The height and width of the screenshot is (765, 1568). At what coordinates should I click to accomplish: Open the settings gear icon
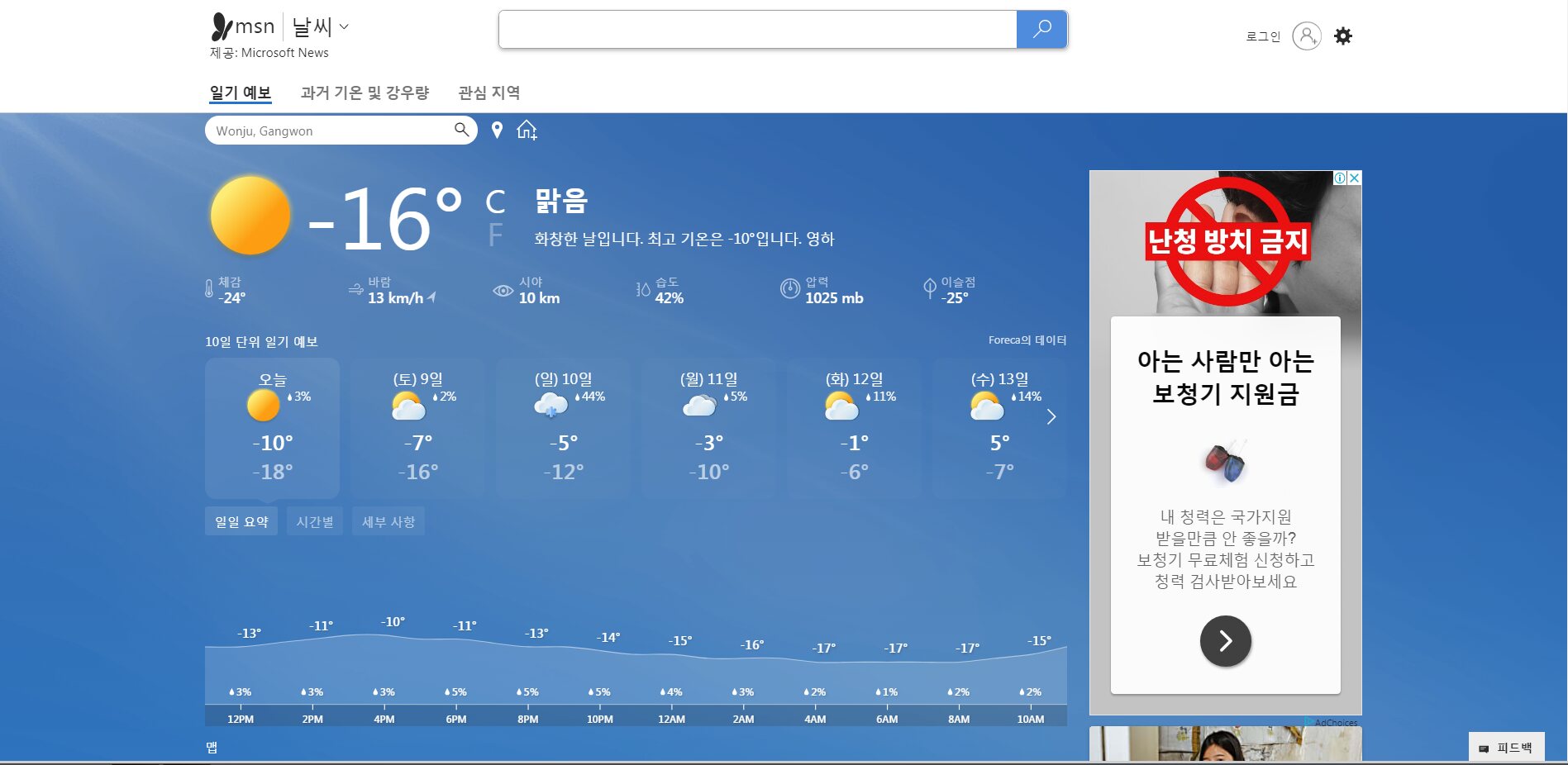1343,36
